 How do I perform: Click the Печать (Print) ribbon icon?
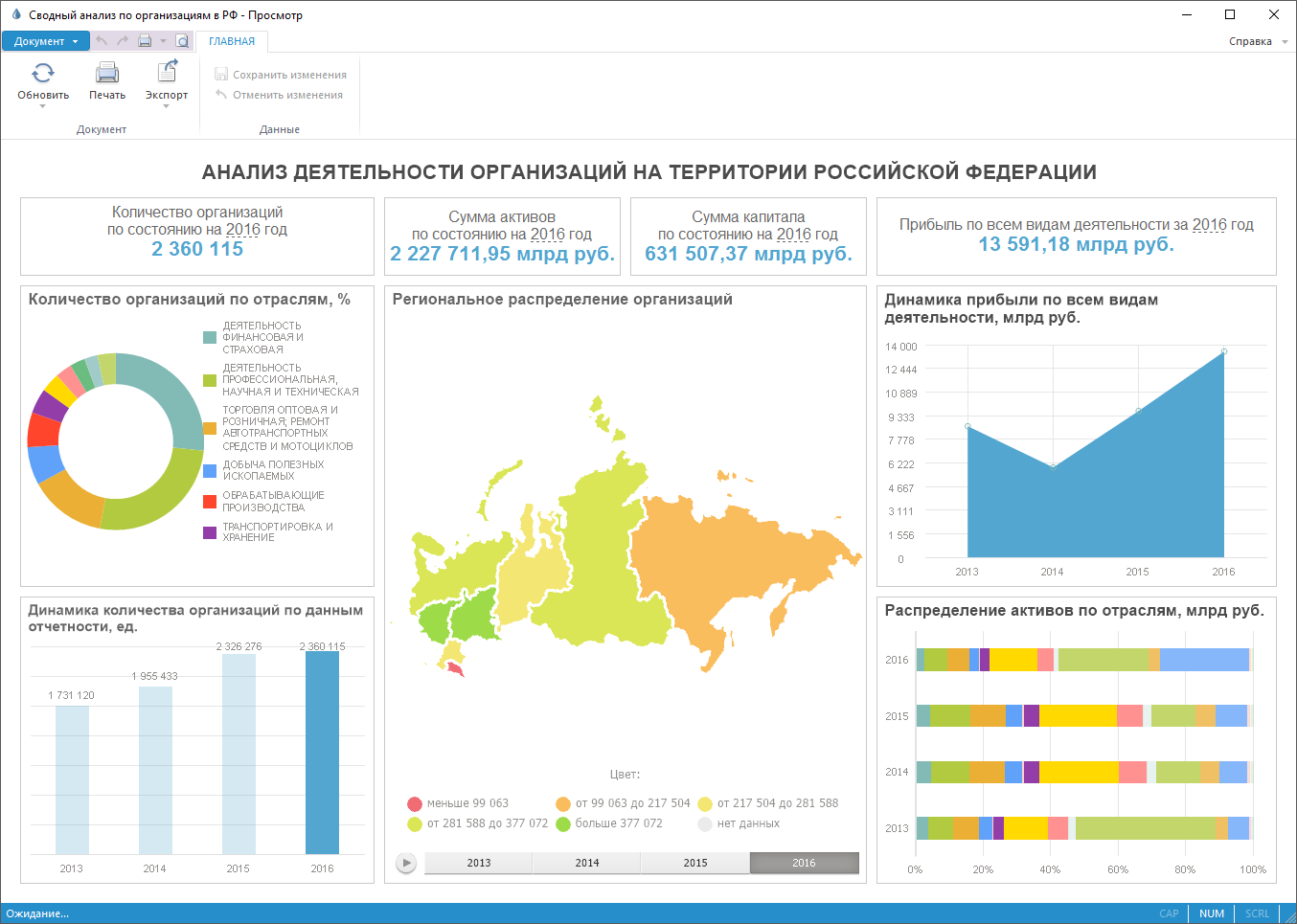click(107, 73)
